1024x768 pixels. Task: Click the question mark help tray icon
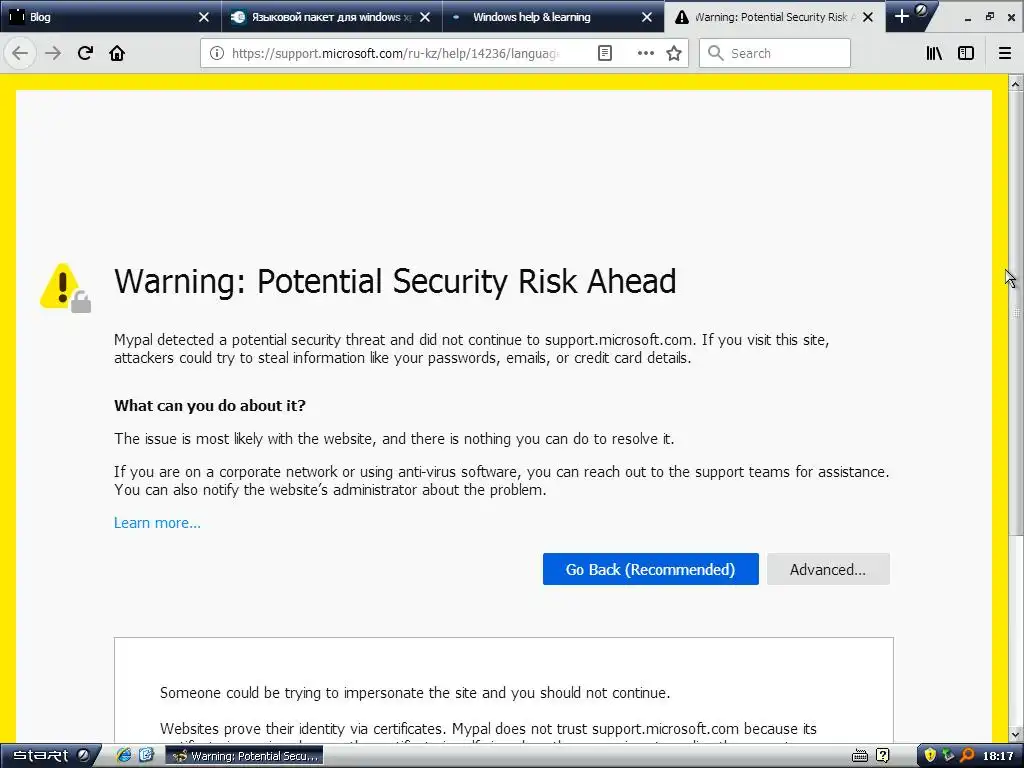point(882,756)
